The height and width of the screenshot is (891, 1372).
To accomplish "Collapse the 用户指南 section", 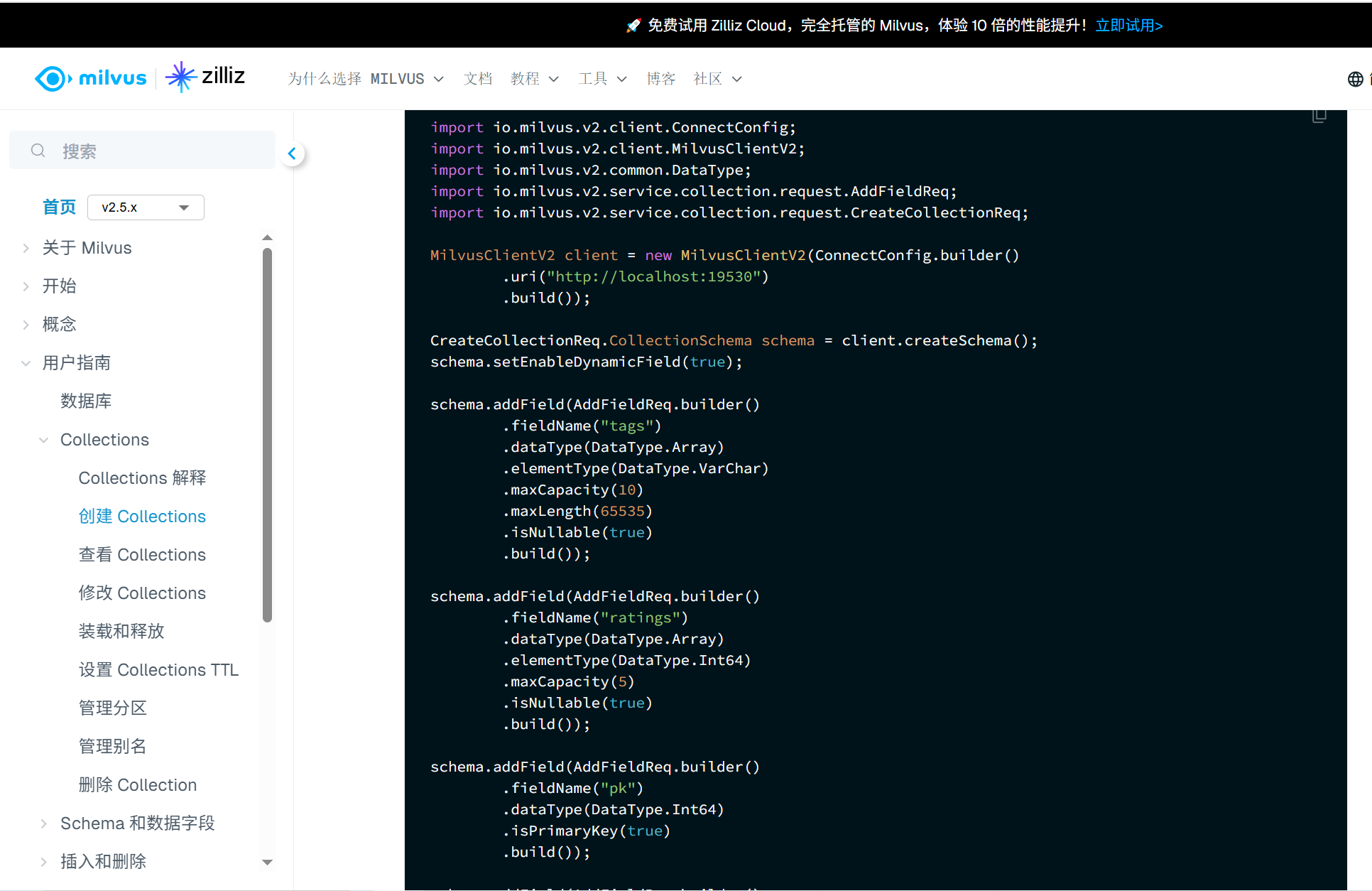I will tap(26, 363).
